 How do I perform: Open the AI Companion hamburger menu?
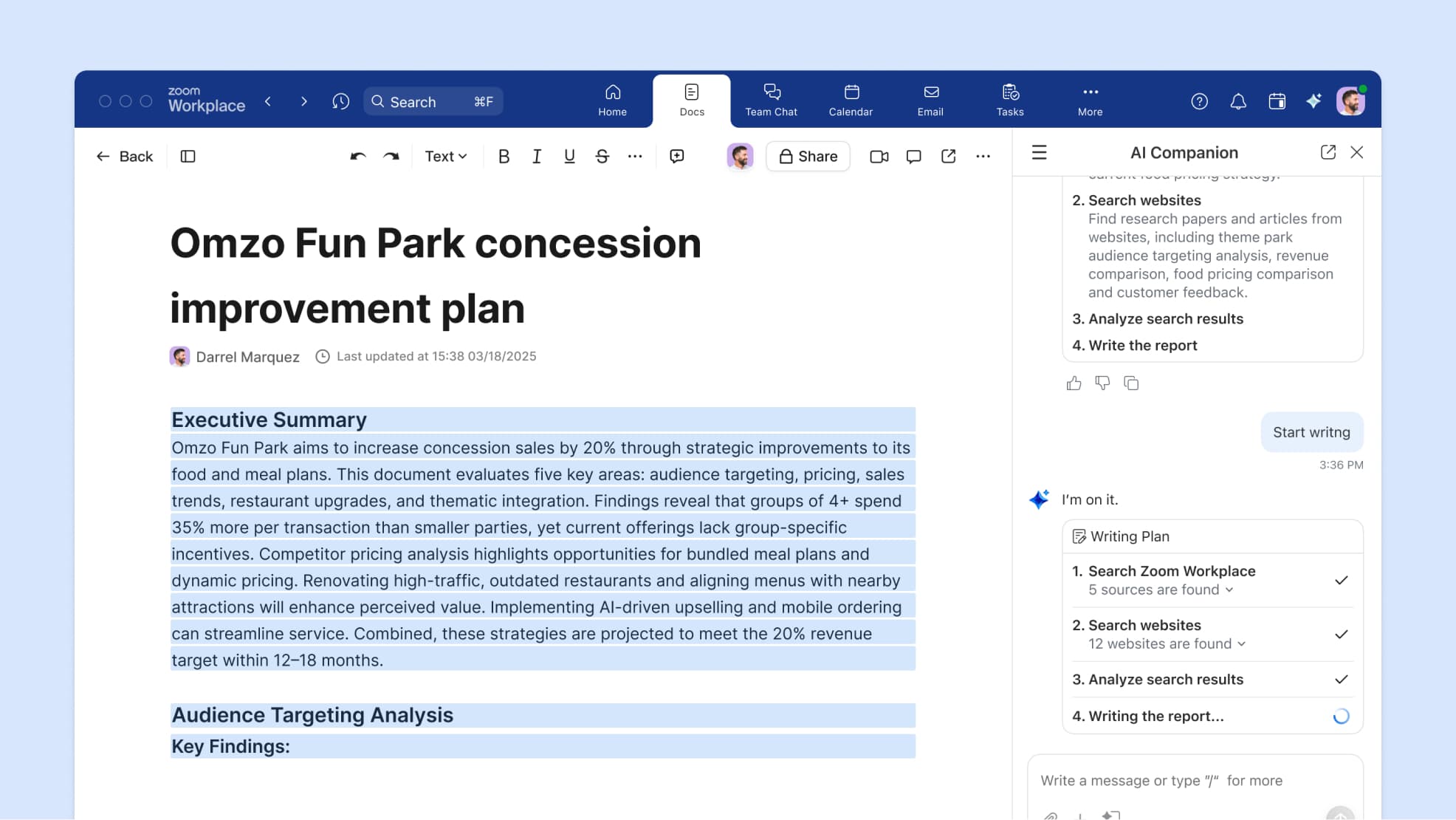click(x=1039, y=152)
